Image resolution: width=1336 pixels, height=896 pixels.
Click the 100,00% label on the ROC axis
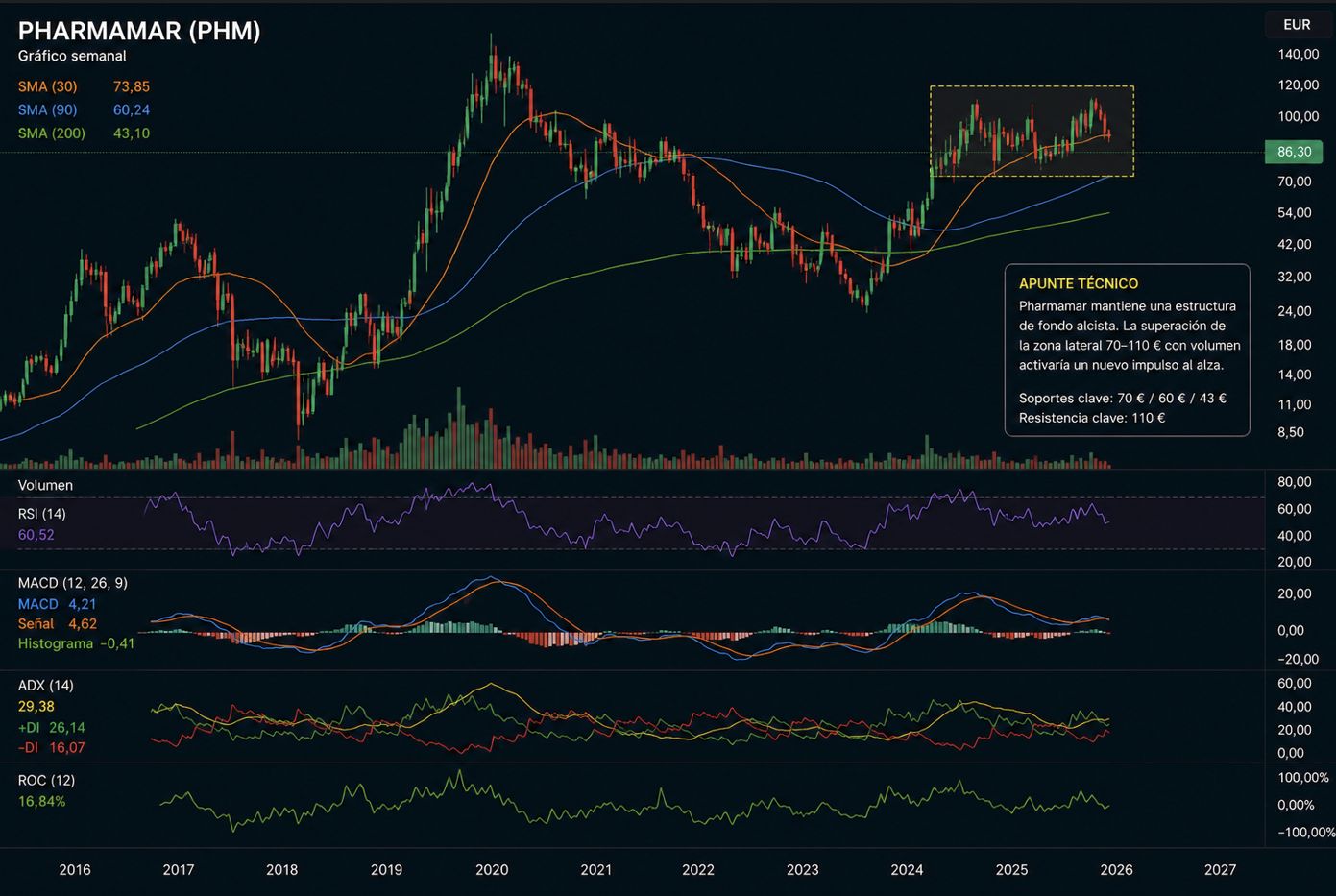(1303, 778)
